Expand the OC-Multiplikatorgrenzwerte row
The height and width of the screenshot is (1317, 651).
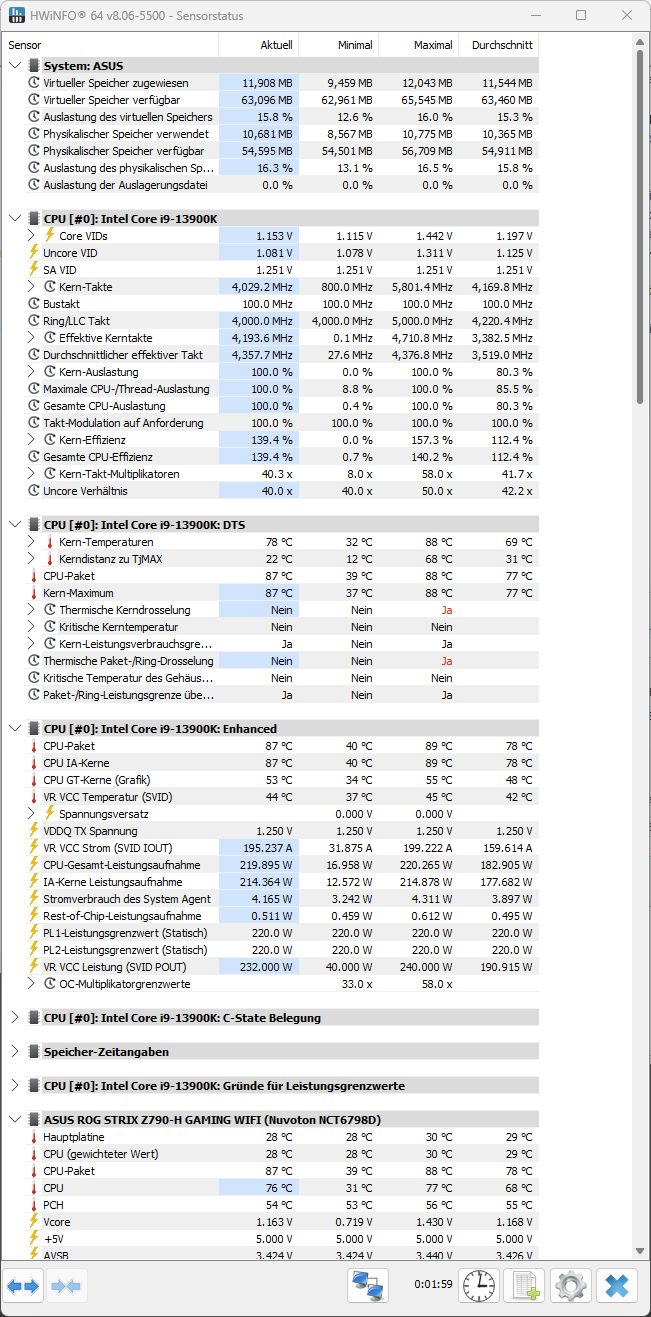pos(31,984)
